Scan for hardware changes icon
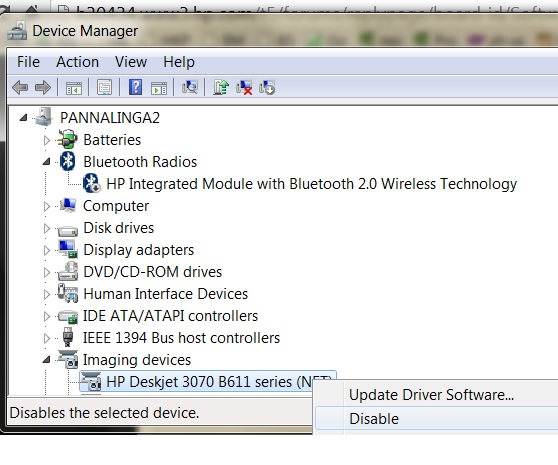The height and width of the screenshot is (465, 558). [190, 87]
